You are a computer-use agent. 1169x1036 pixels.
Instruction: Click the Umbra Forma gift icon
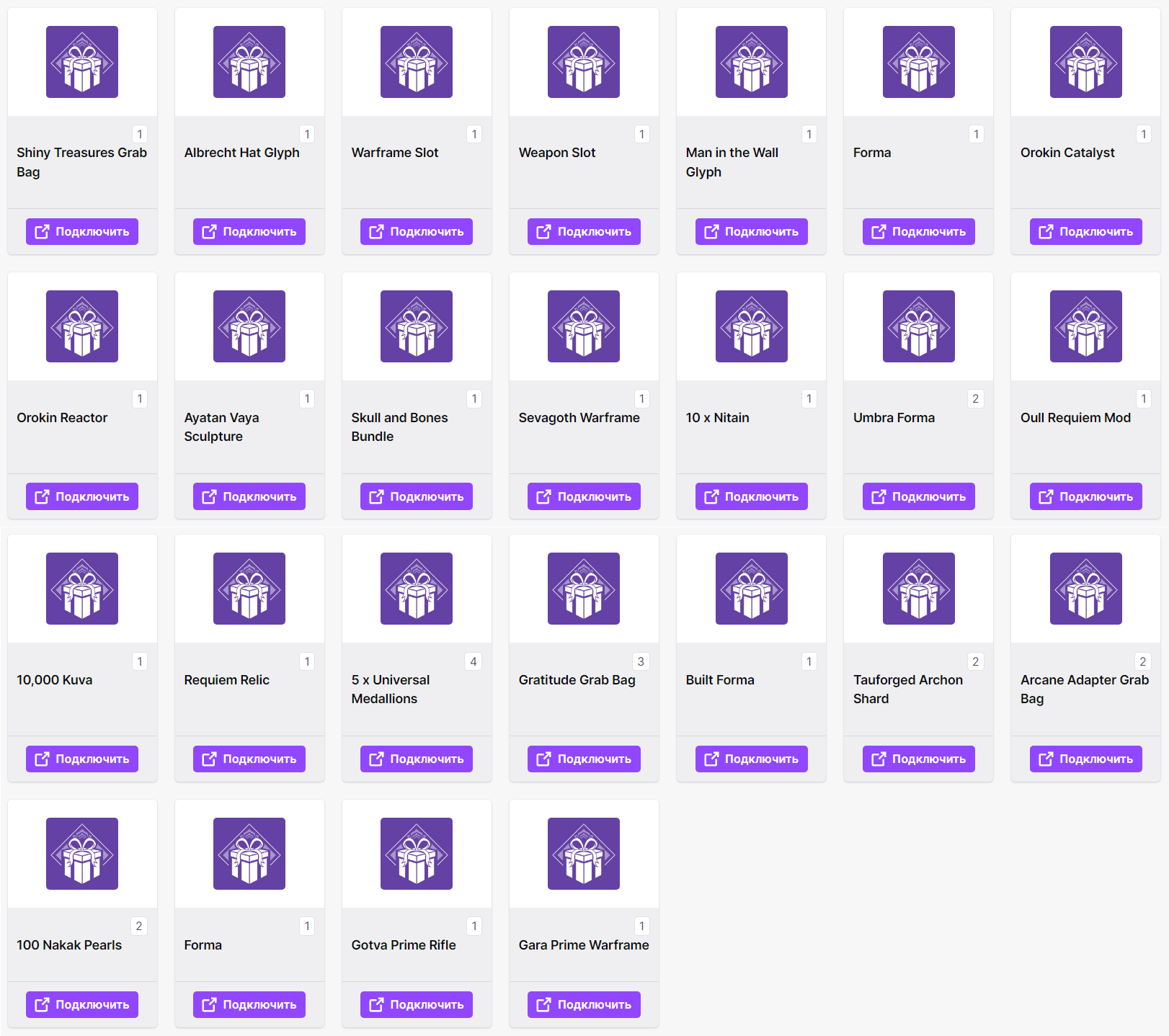pyautogui.click(x=919, y=326)
